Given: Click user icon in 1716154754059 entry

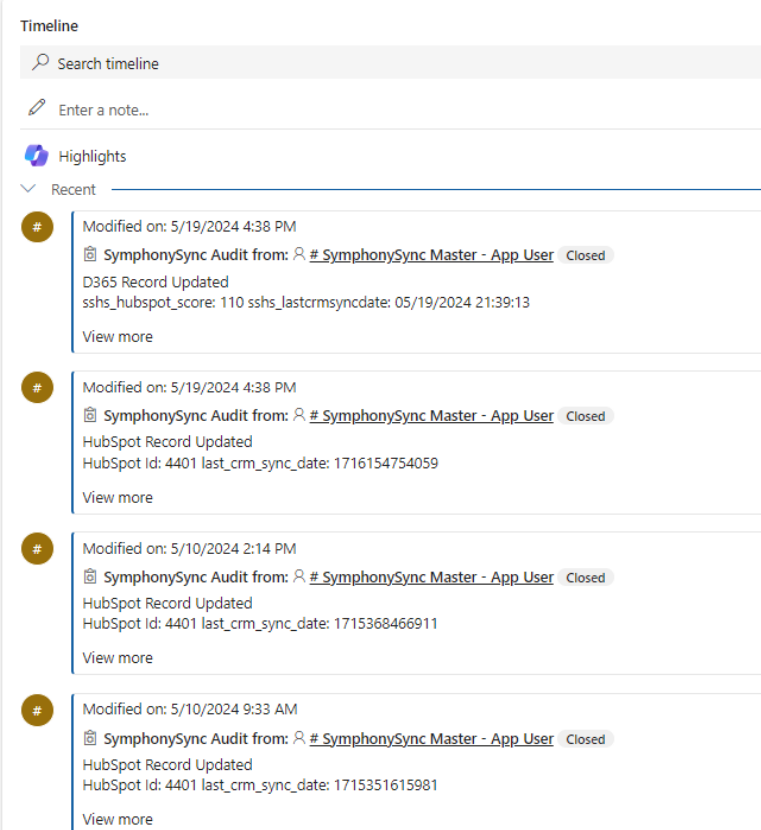Looking at the screenshot, I should click(299, 414).
